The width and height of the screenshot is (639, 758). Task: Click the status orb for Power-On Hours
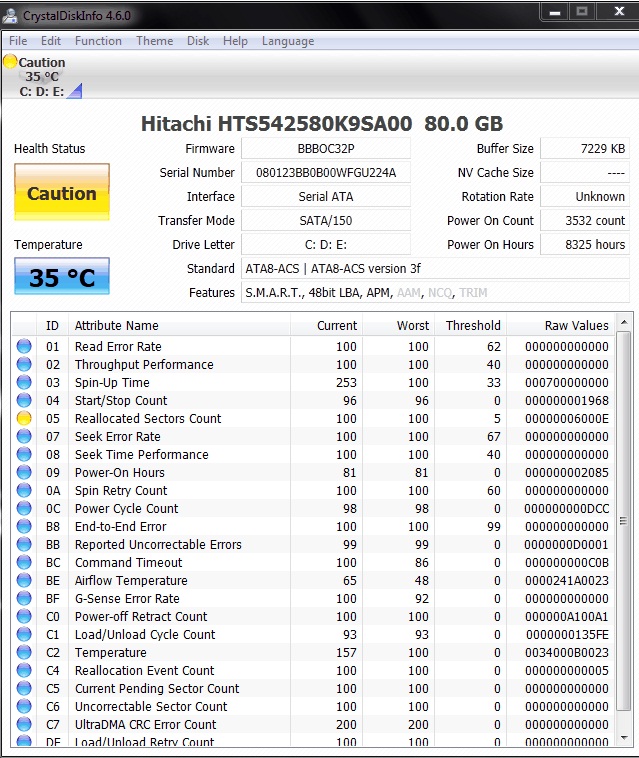pos(24,472)
